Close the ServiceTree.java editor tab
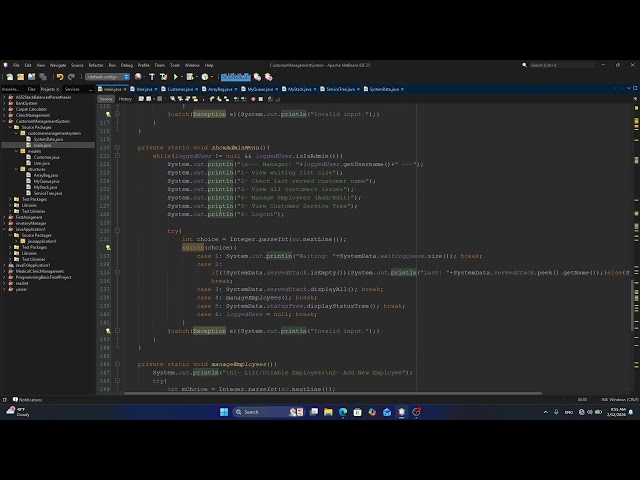Screen dimensions: 640x480 click(358, 89)
